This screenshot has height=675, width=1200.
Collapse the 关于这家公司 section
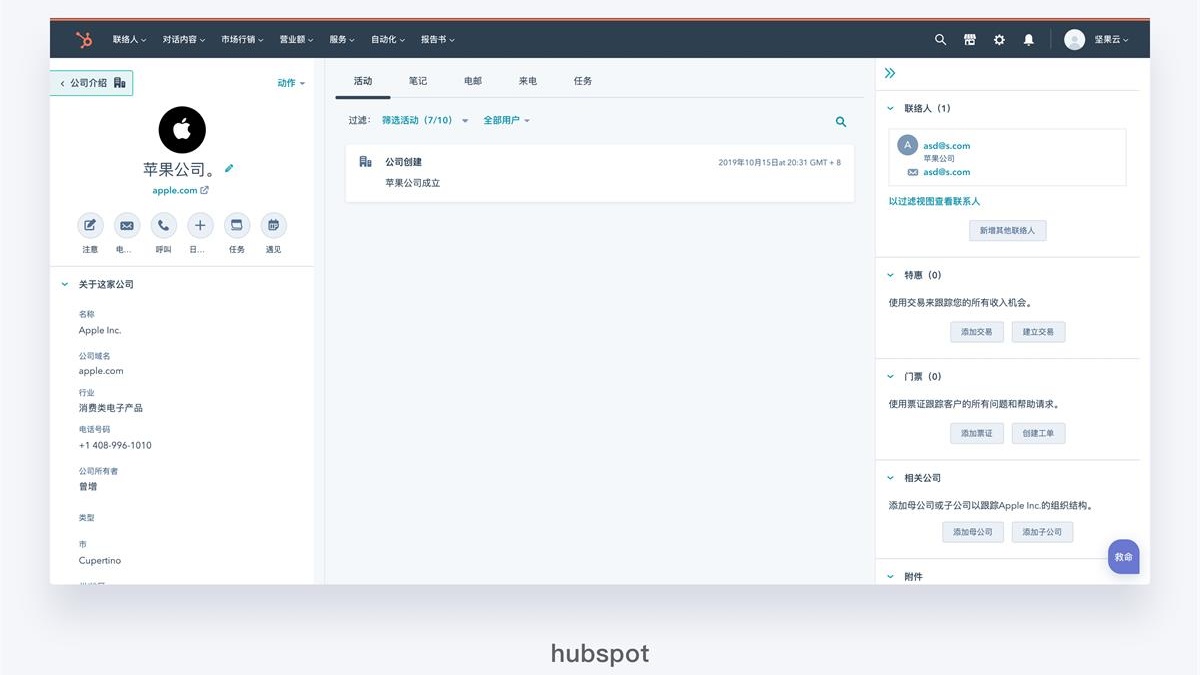[x=66, y=285]
